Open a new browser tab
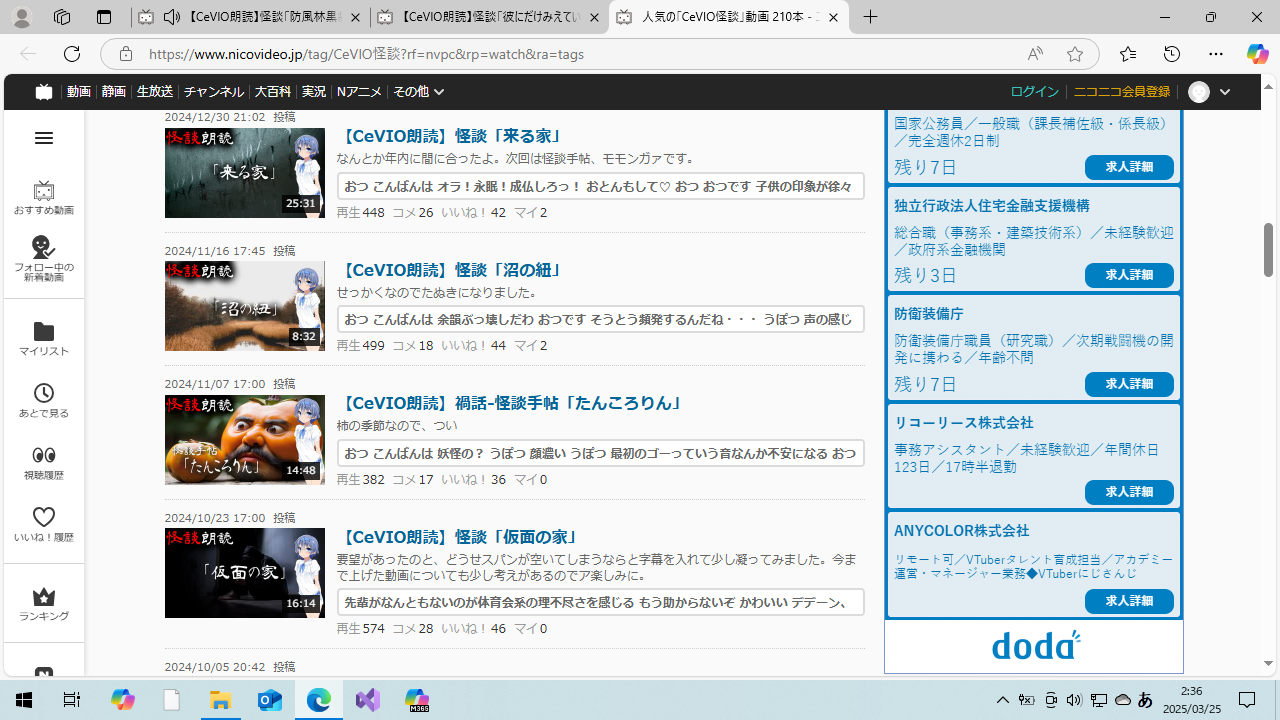This screenshot has width=1280, height=720. [871, 17]
